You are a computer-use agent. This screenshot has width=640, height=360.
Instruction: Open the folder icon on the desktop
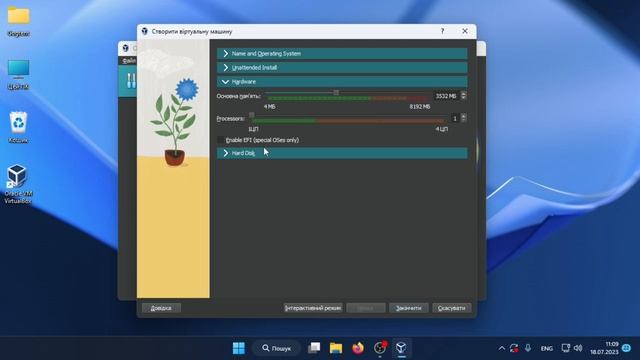coord(18,16)
